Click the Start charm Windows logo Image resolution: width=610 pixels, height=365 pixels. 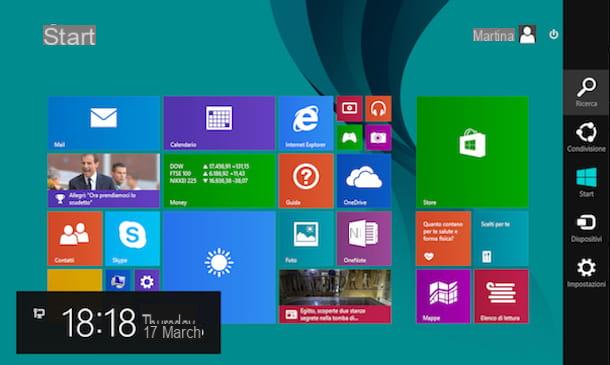click(x=586, y=182)
